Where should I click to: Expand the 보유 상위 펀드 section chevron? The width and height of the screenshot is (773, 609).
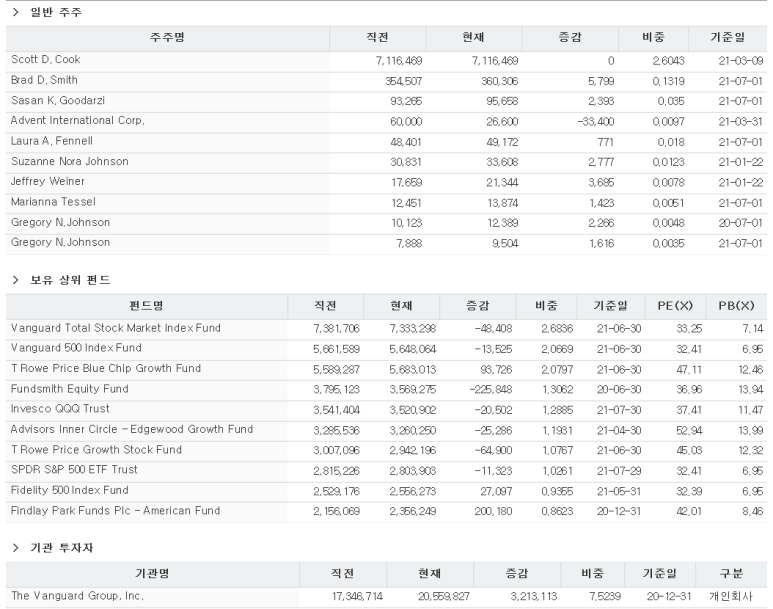[x=15, y=280]
